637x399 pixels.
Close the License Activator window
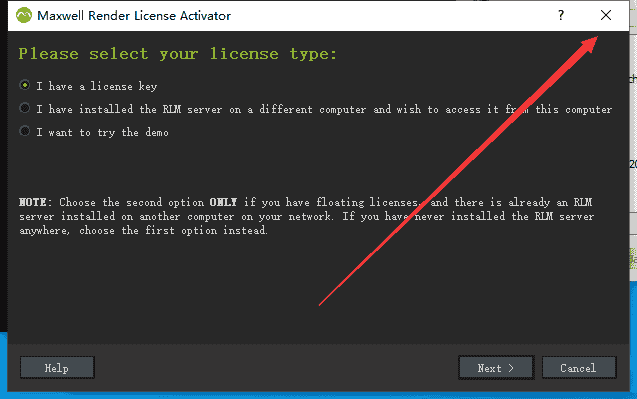click(x=606, y=15)
